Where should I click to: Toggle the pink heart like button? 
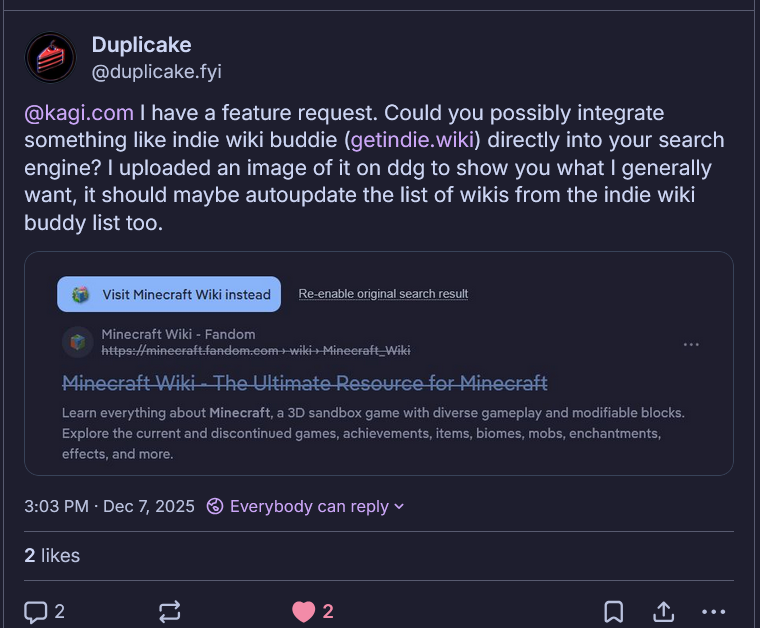pos(304,611)
